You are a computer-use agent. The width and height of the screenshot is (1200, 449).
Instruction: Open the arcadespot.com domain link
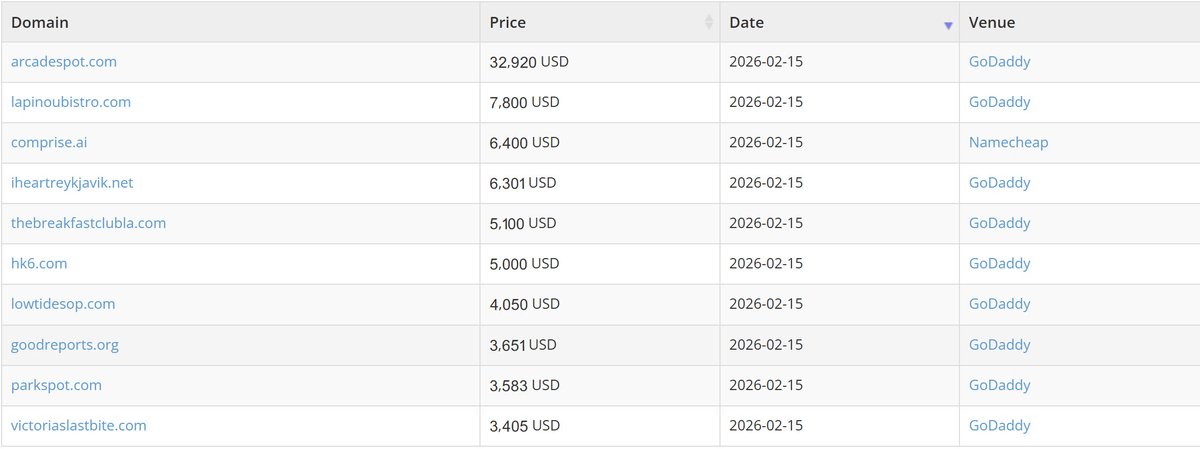pyautogui.click(x=64, y=62)
